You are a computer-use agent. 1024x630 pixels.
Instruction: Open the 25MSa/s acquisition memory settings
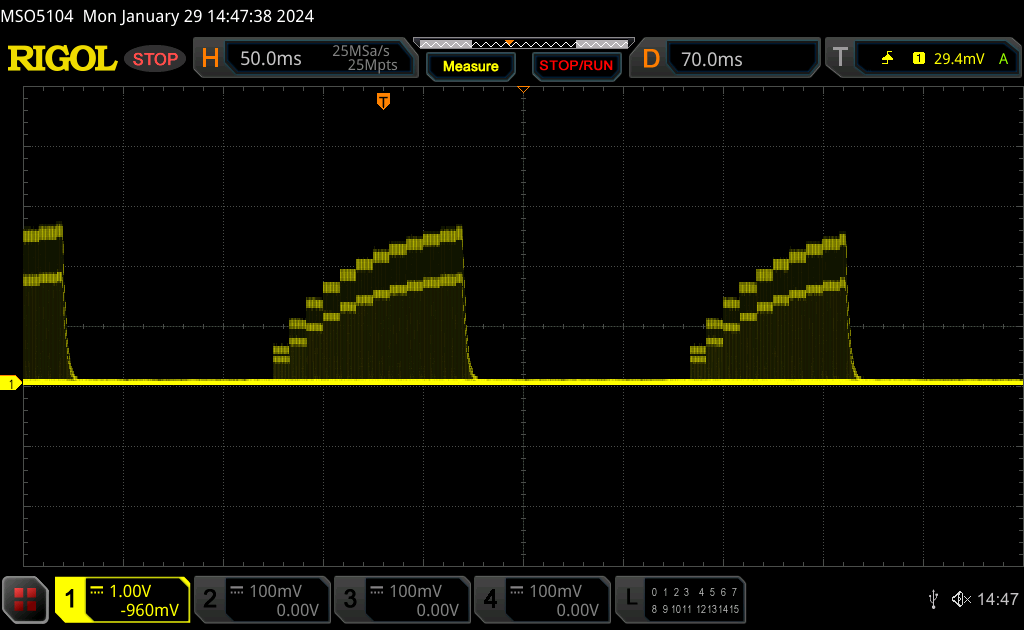click(365, 59)
